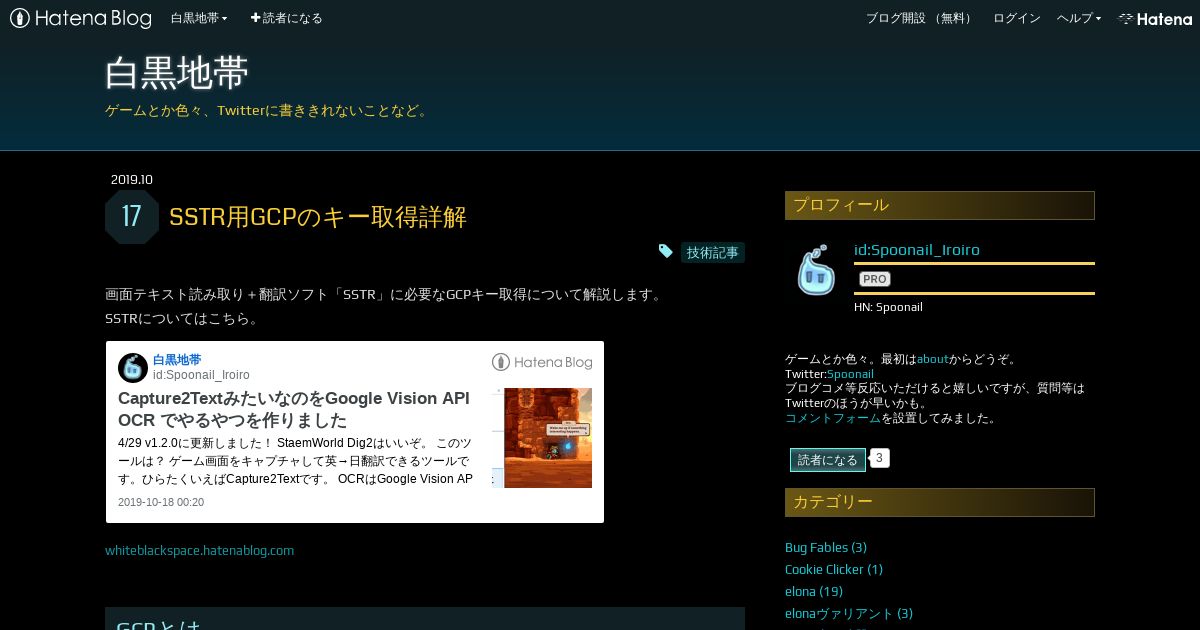Click the about link in profile text
This screenshot has height=630, width=1200.
(x=932, y=359)
